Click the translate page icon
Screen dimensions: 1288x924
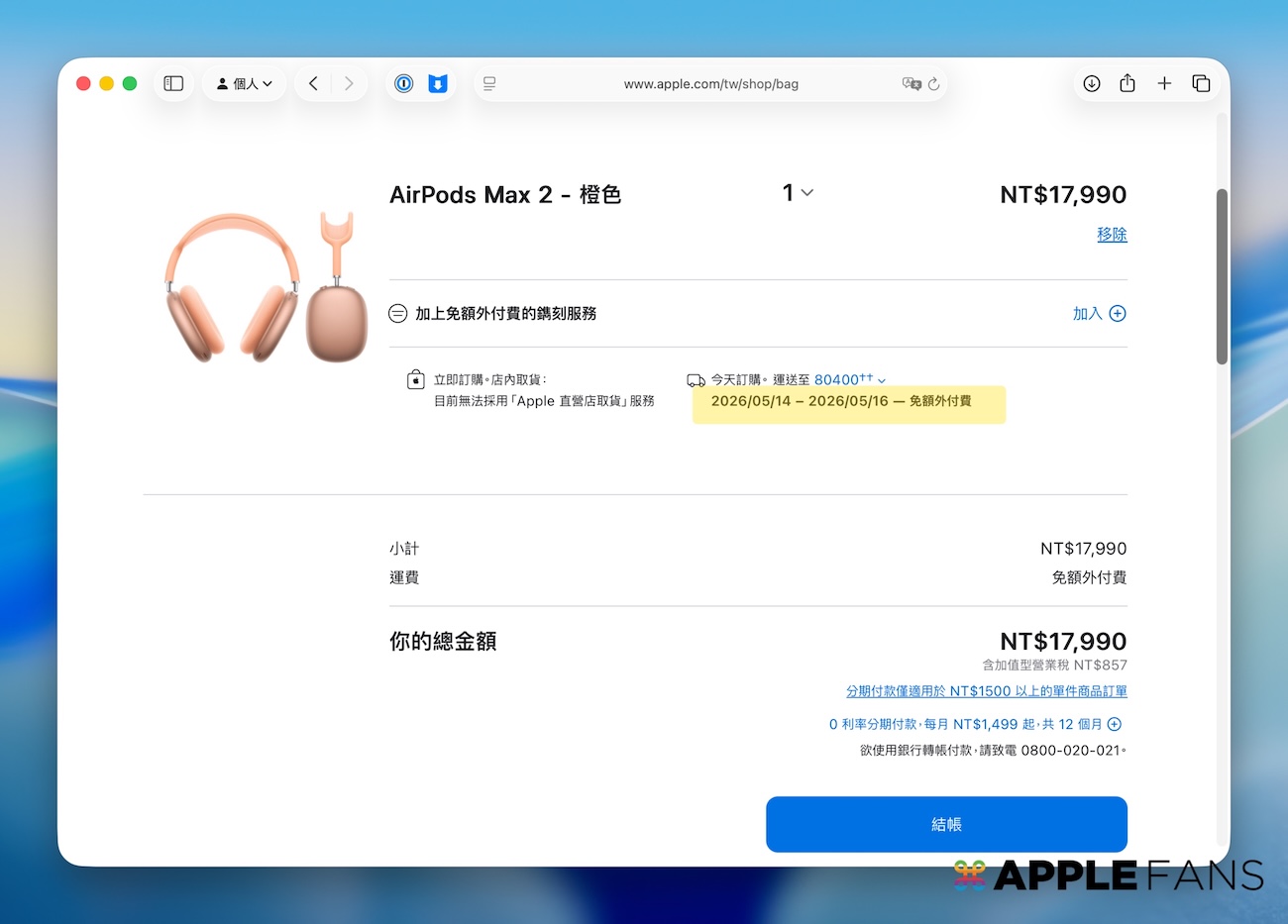[911, 84]
